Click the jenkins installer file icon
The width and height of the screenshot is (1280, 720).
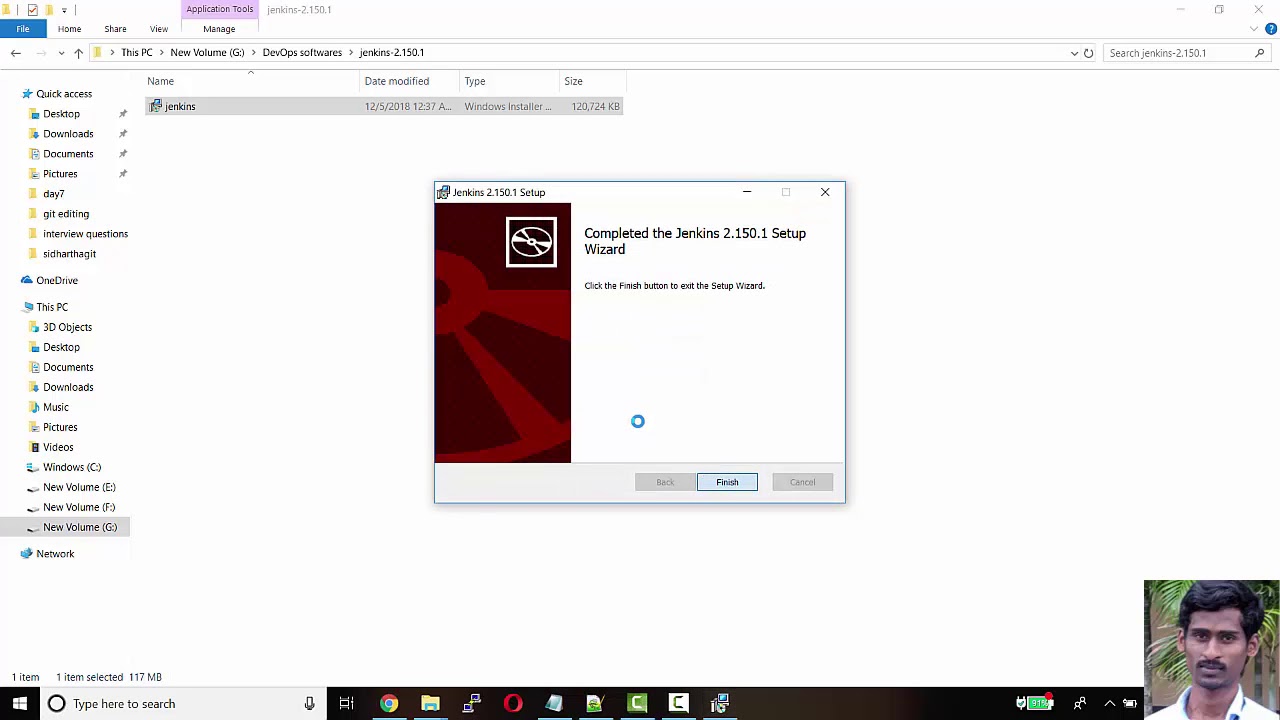click(x=155, y=106)
